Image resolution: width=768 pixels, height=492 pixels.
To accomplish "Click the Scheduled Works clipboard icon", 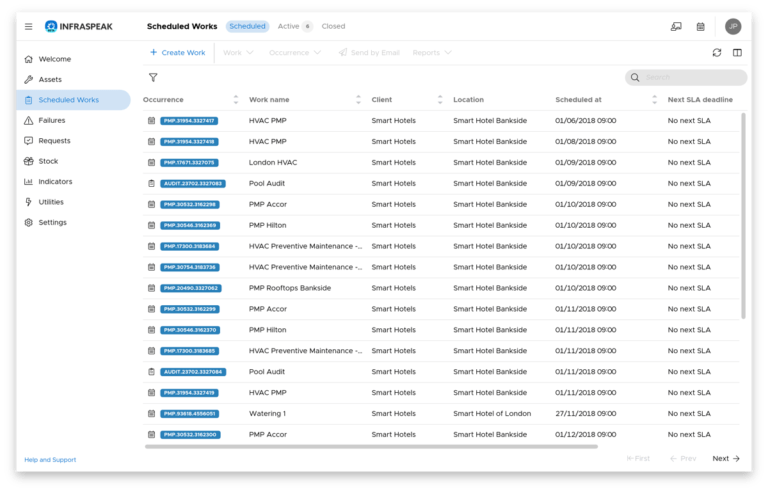I will (x=28, y=100).
